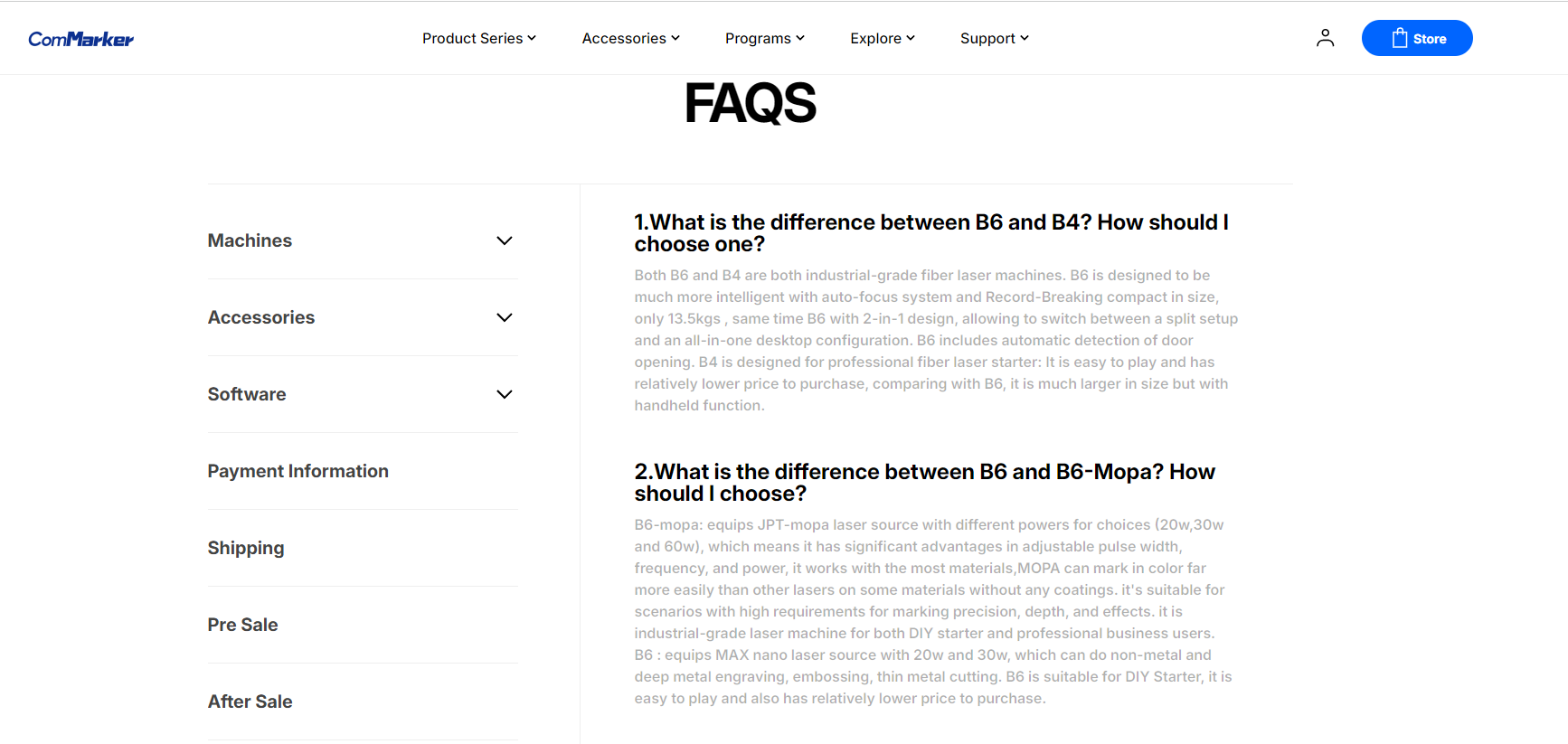Open the Support dropdown menu

point(994,38)
